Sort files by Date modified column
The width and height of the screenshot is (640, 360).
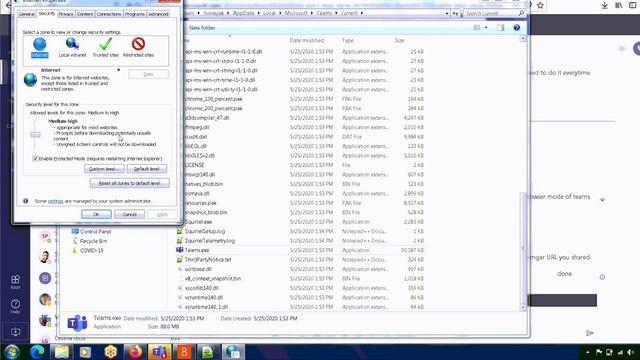307,40
